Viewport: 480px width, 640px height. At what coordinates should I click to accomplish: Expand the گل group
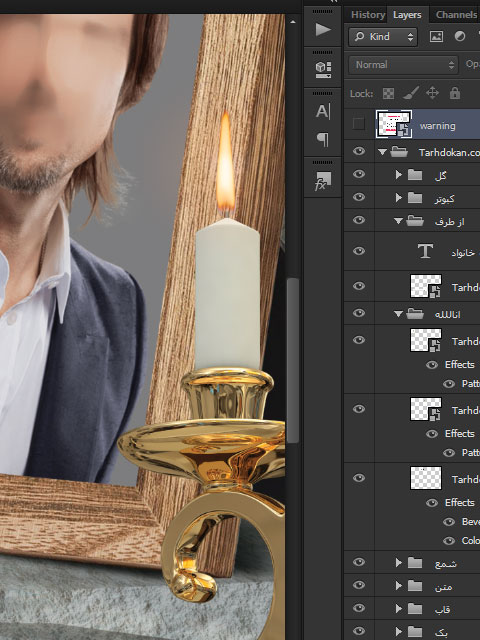399,175
